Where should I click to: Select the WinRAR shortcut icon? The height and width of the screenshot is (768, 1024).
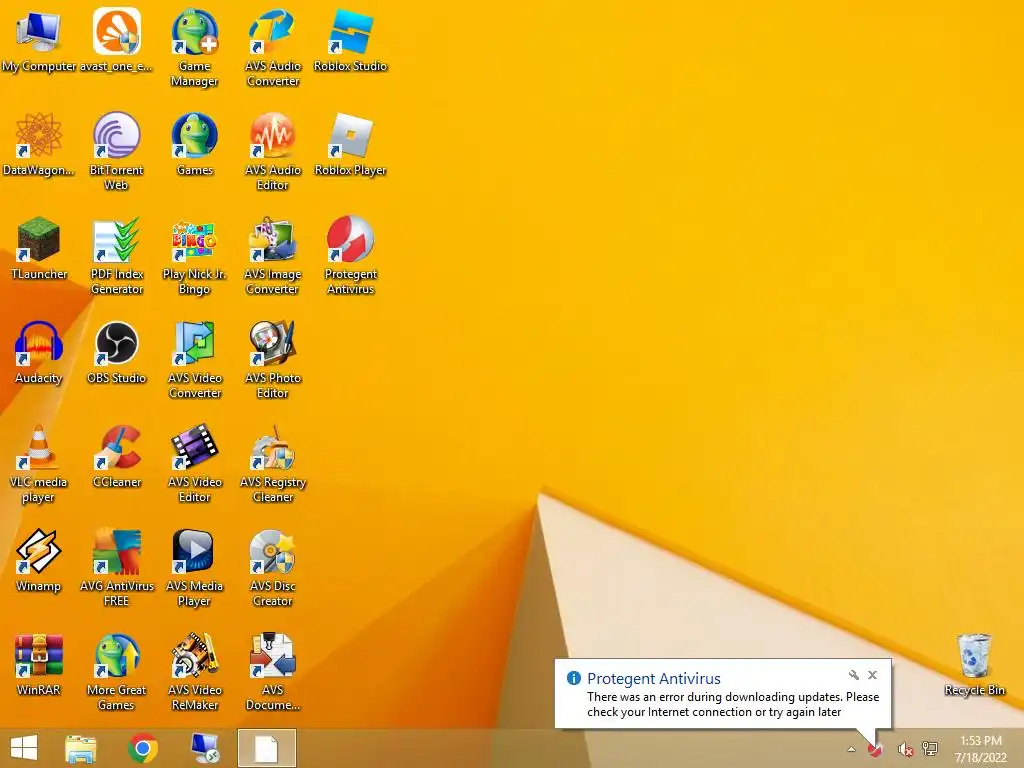pos(39,664)
